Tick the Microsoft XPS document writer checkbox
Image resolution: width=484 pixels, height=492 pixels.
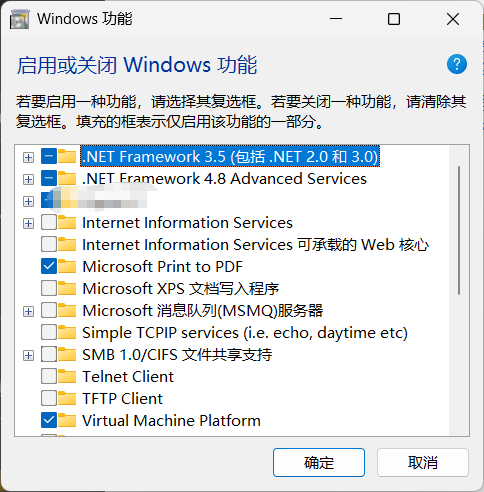pyautogui.click(x=49, y=289)
